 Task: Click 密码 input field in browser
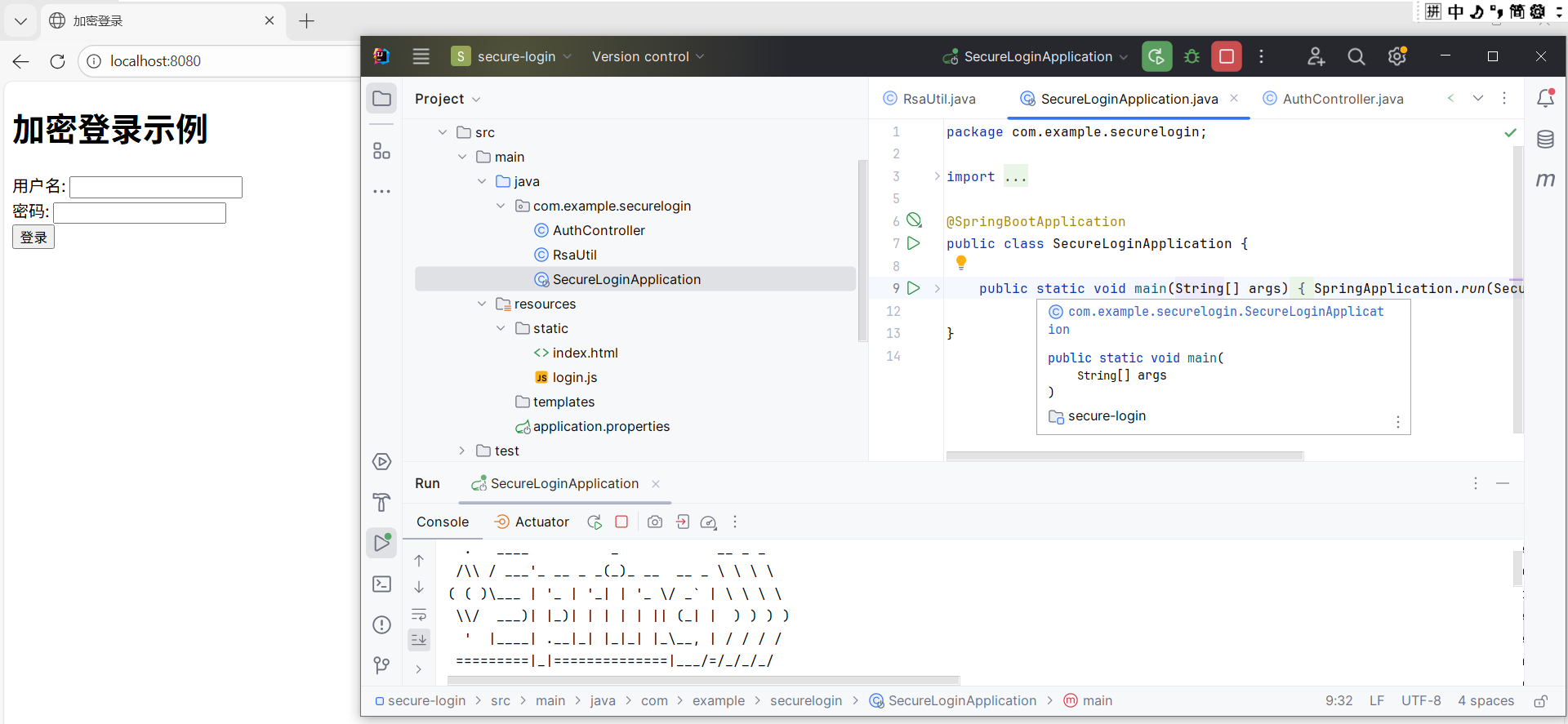[x=140, y=213]
